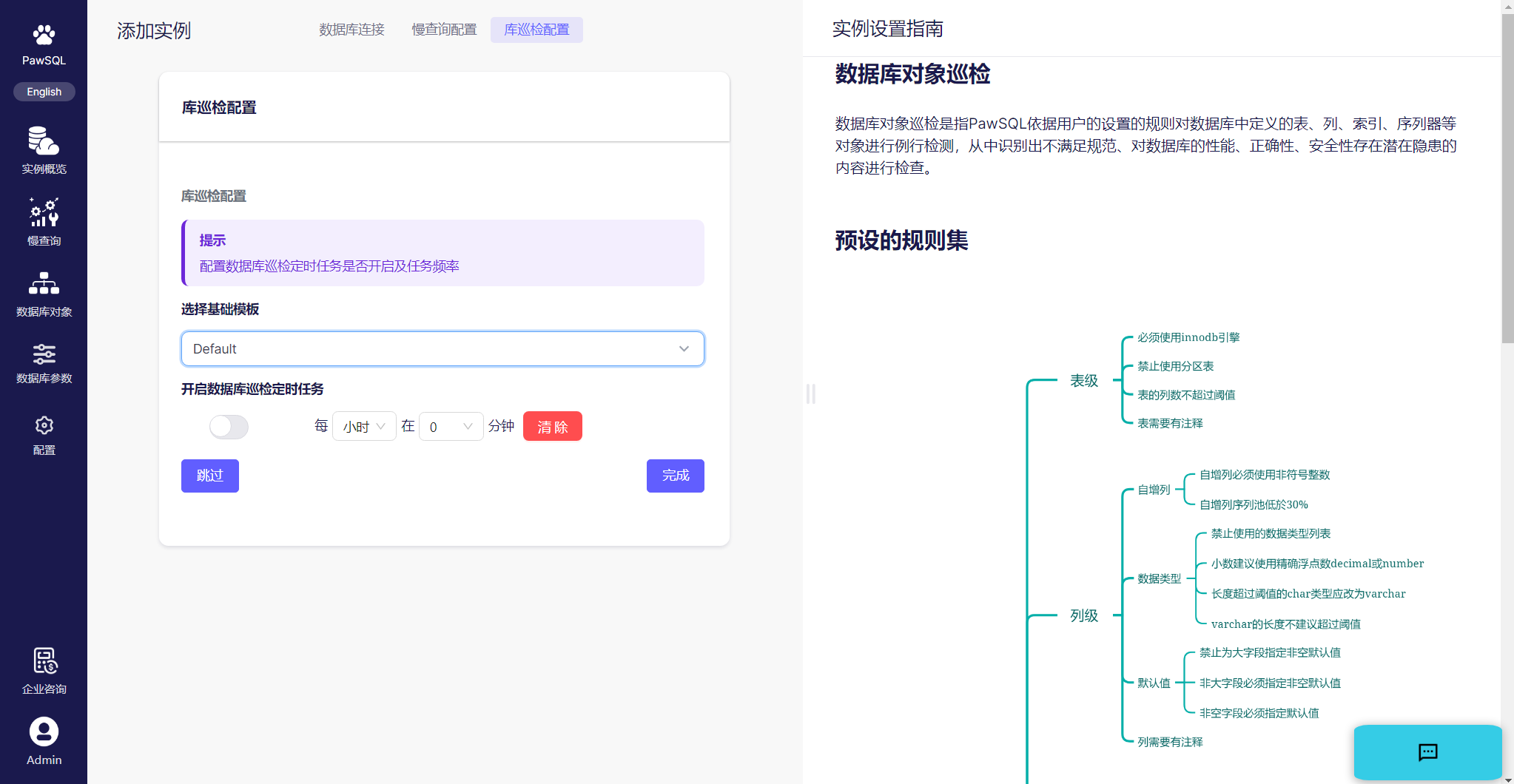Click the panel divider resize handle

pyautogui.click(x=811, y=393)
